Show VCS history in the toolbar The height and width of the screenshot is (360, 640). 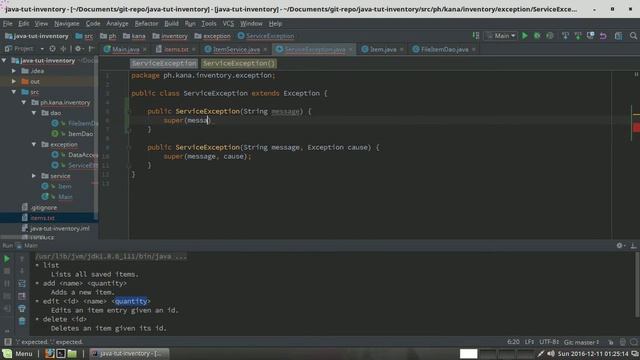point(591,36)
